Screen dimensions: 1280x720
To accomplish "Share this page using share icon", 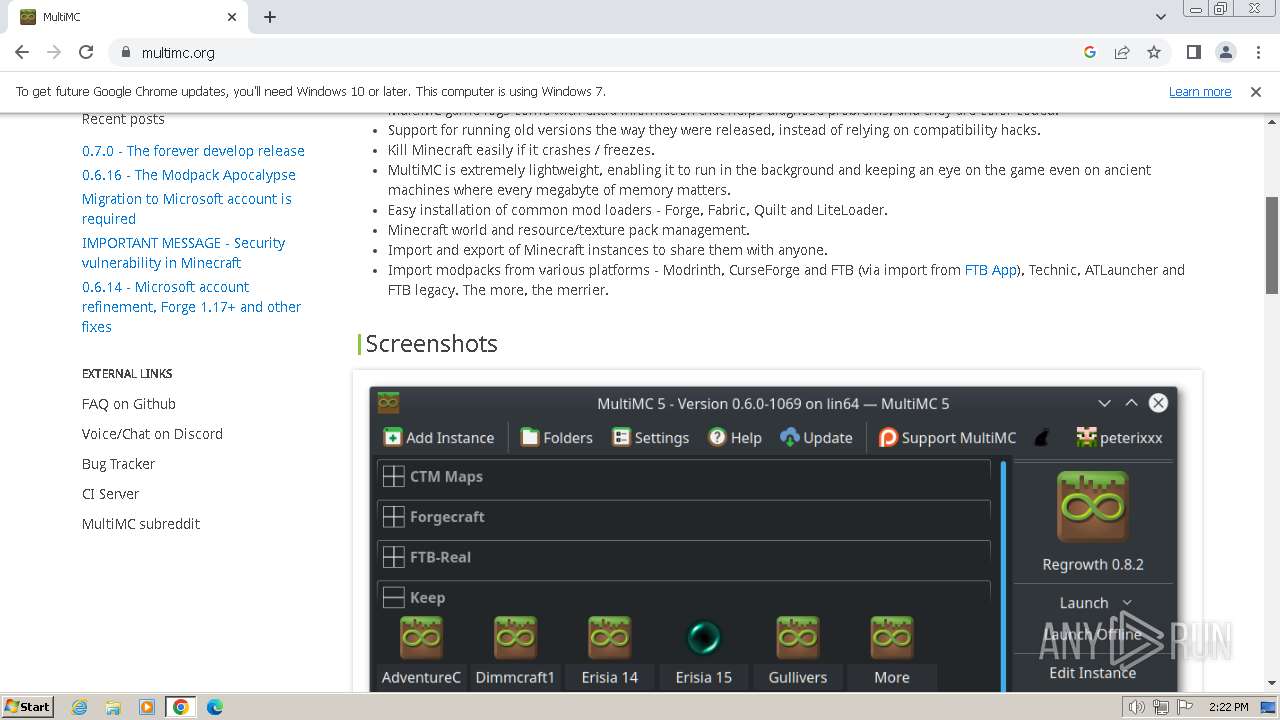I will pyautogui.click(x=1122, y=52).
